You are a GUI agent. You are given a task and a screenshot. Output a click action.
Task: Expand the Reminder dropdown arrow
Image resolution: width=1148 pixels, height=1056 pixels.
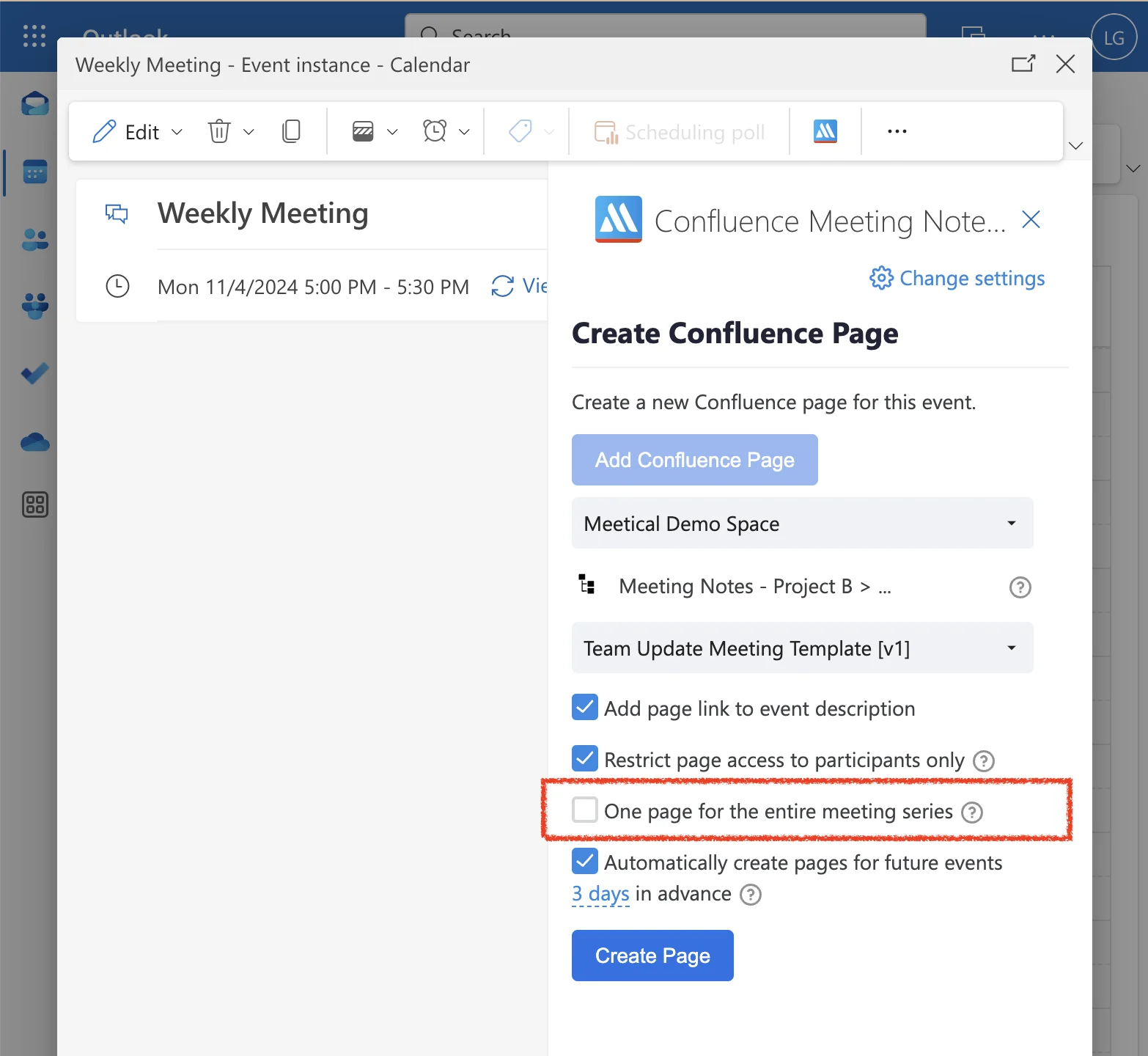[464, 132]
